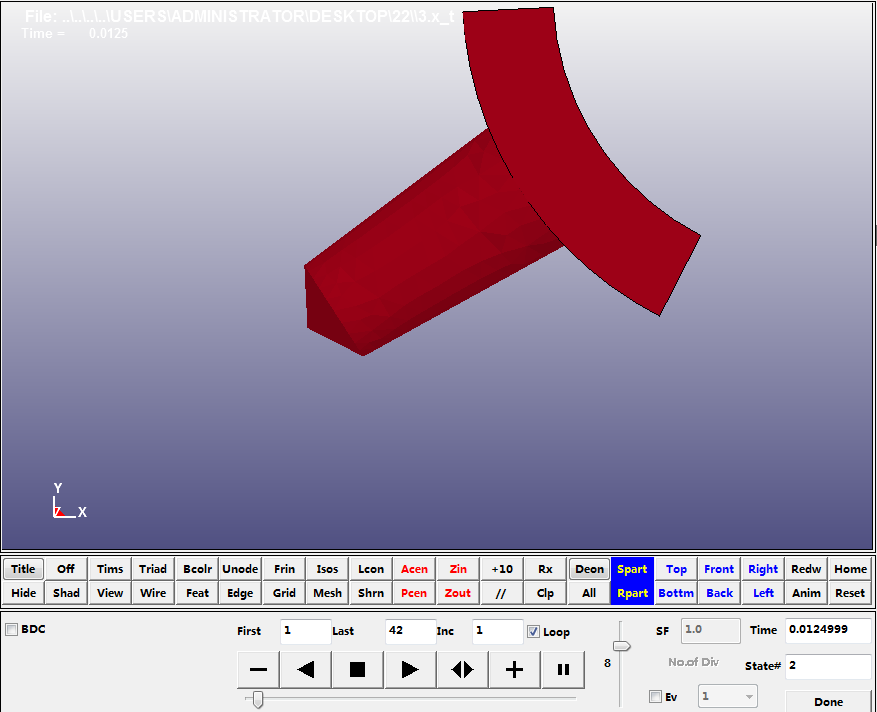Click the Time value field
This screenshot has height=712, width=877.
[x=828, y=630]
